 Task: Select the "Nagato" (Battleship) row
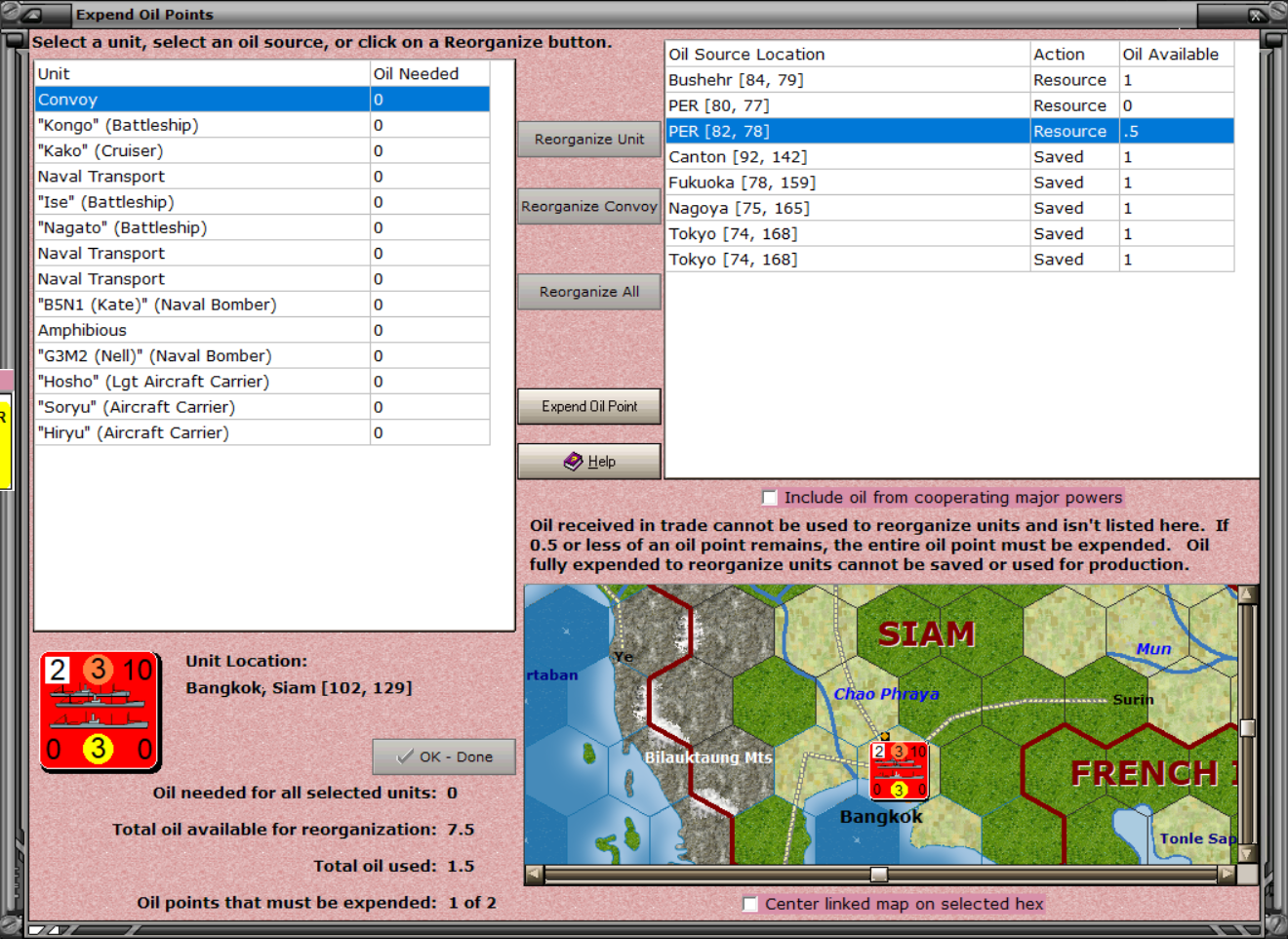tap(262, 227)
